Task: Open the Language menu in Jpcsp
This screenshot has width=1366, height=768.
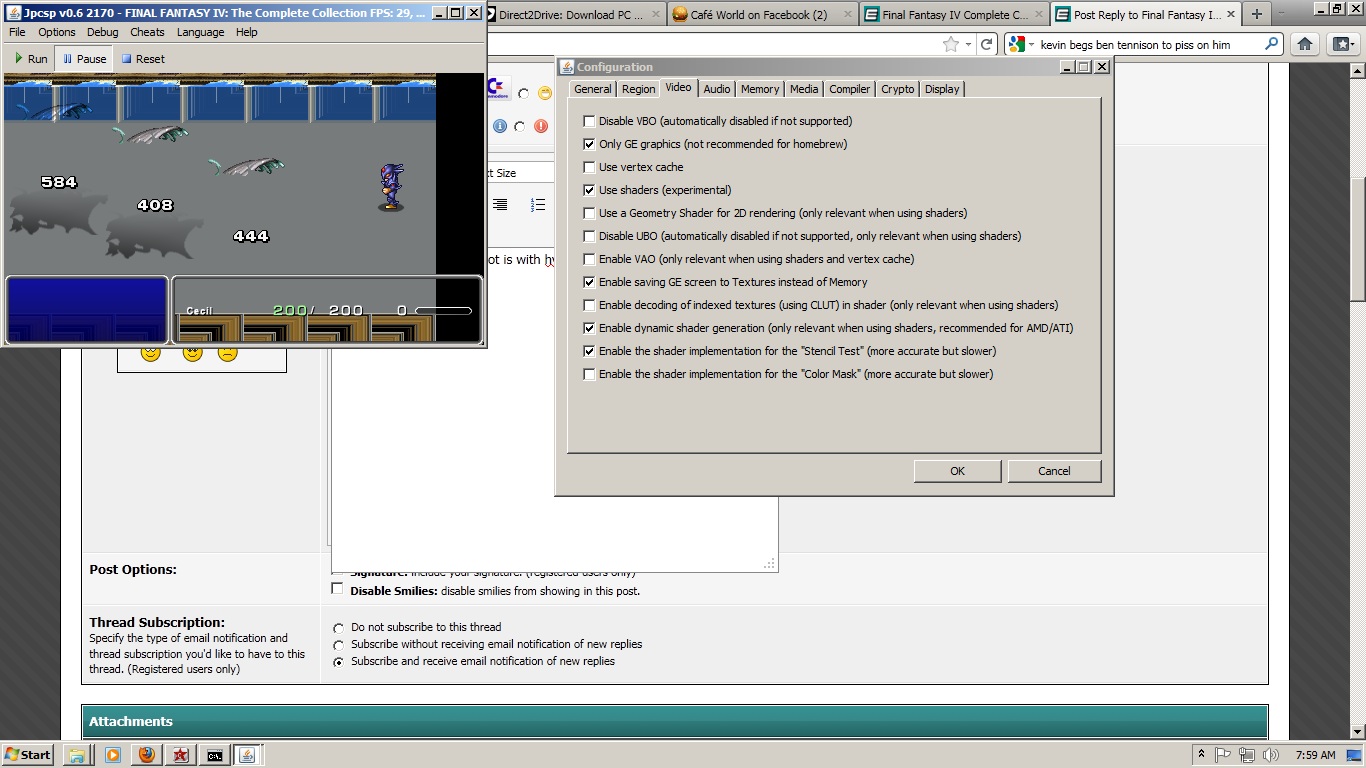Action: click(200, 32)
